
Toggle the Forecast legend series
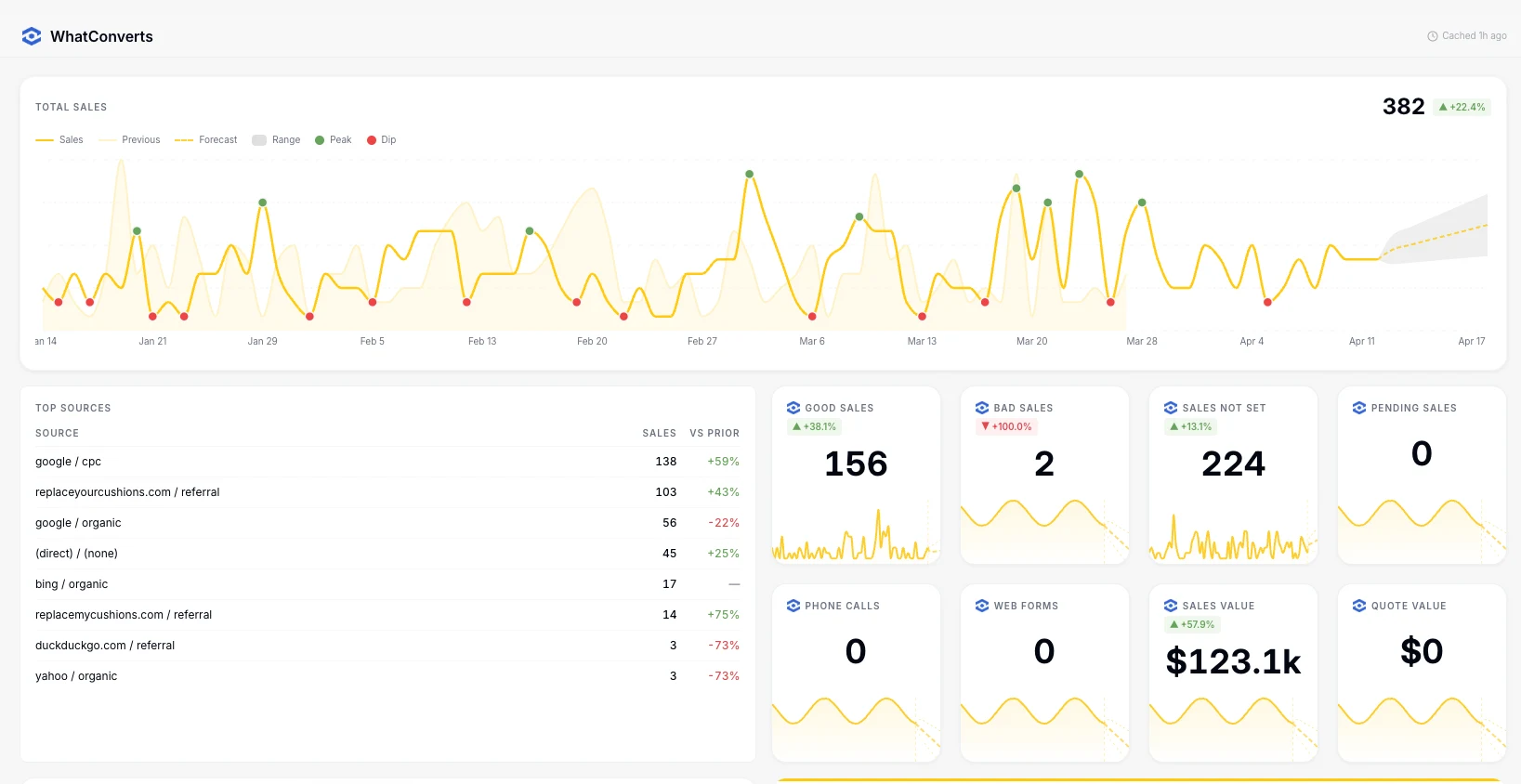click(x=206, y=140)
